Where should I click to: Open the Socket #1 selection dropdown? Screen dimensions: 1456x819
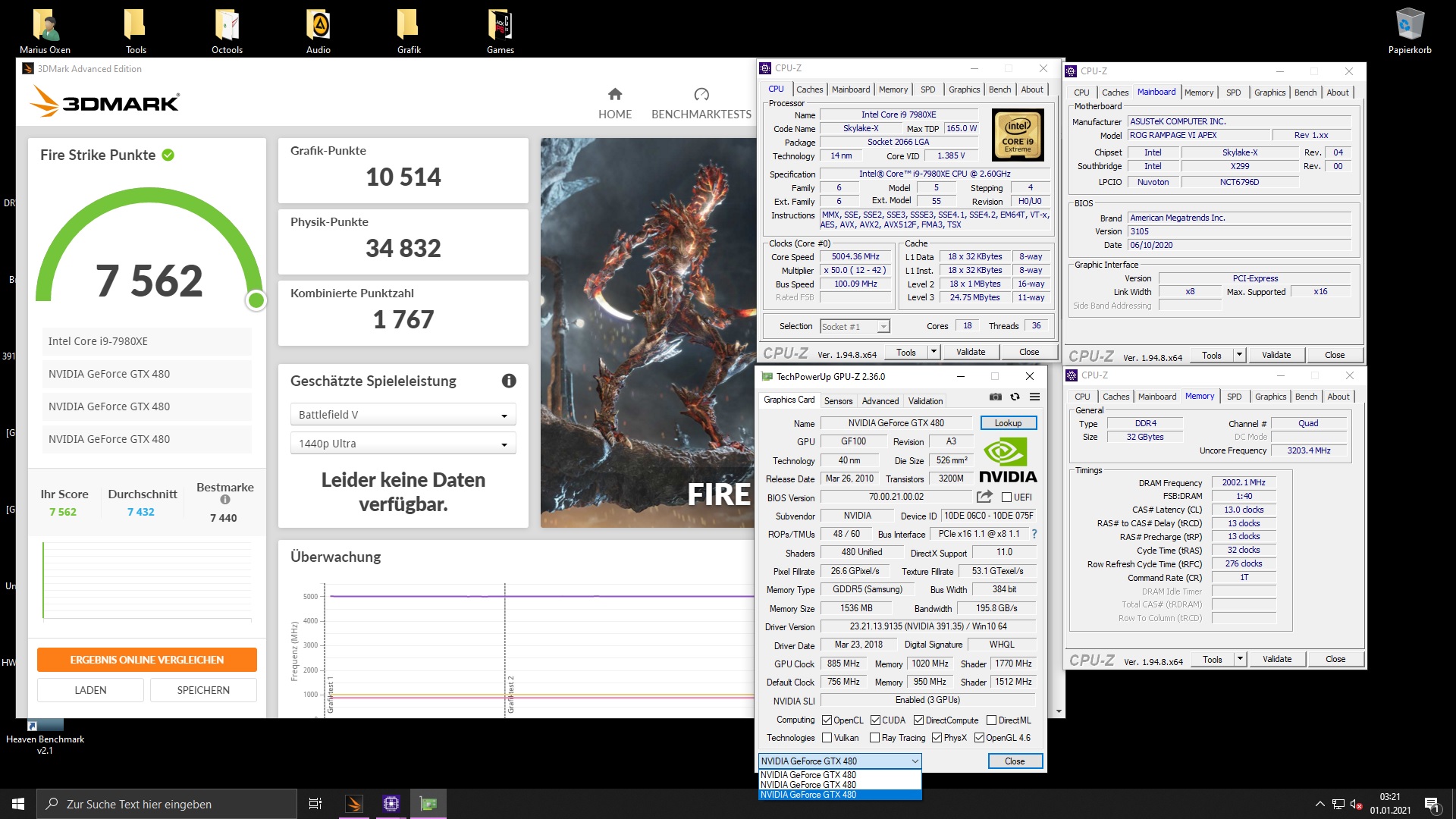855,327
